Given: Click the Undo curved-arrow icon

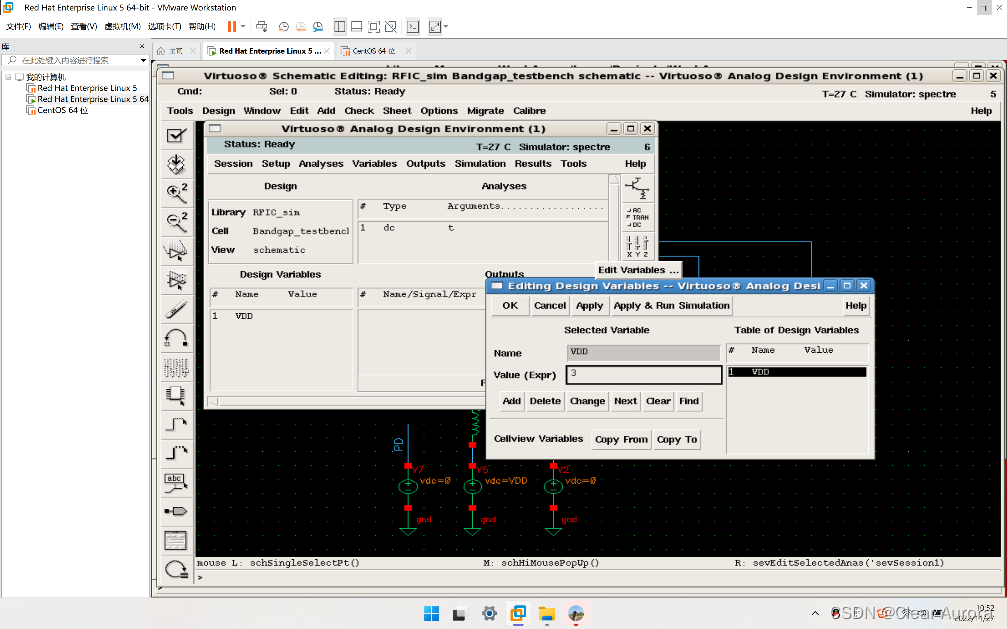Looking at the screenshot, I should pos(176,338).
